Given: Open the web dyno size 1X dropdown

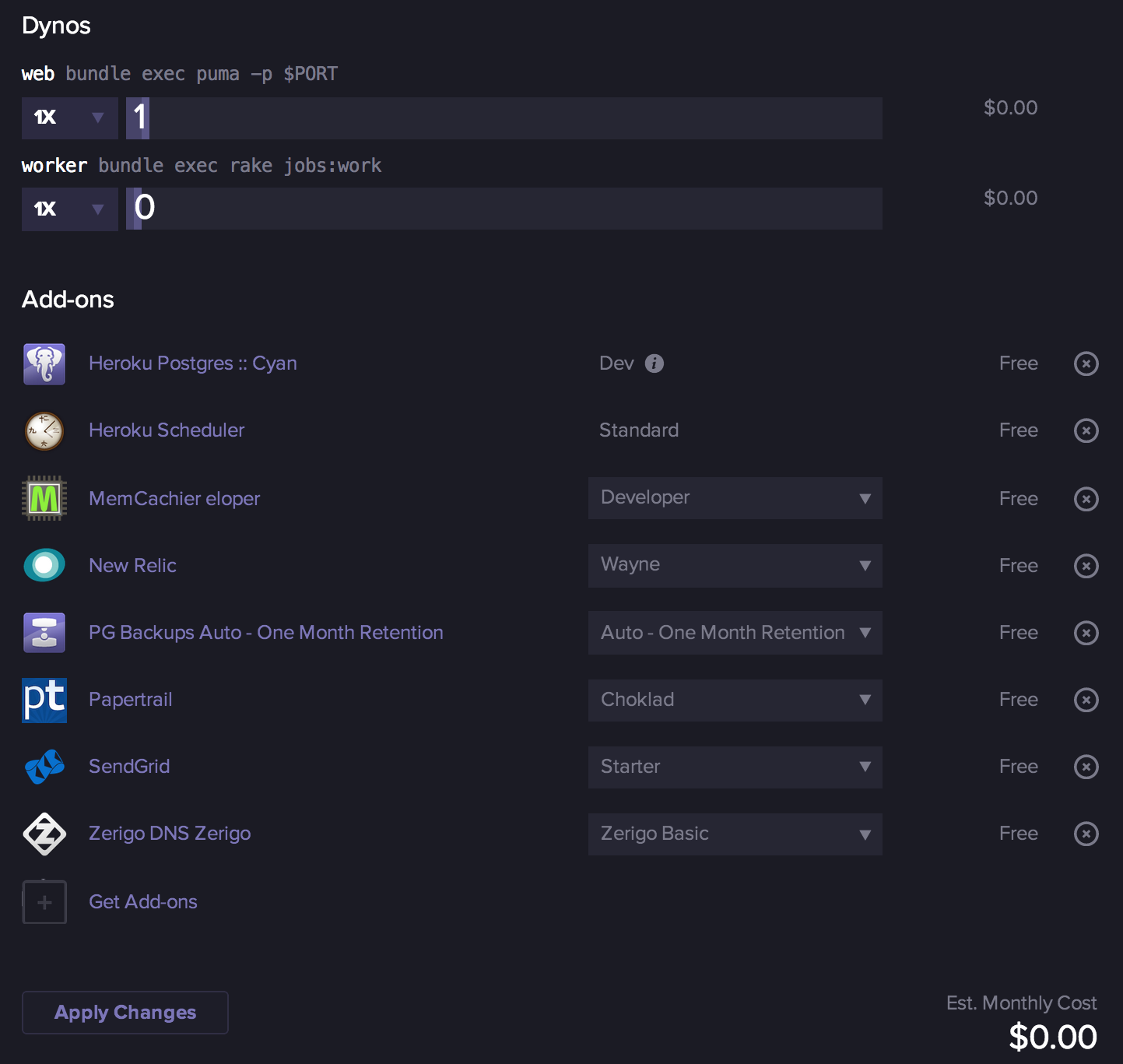Looking at the screenshot, I should 70,118.
